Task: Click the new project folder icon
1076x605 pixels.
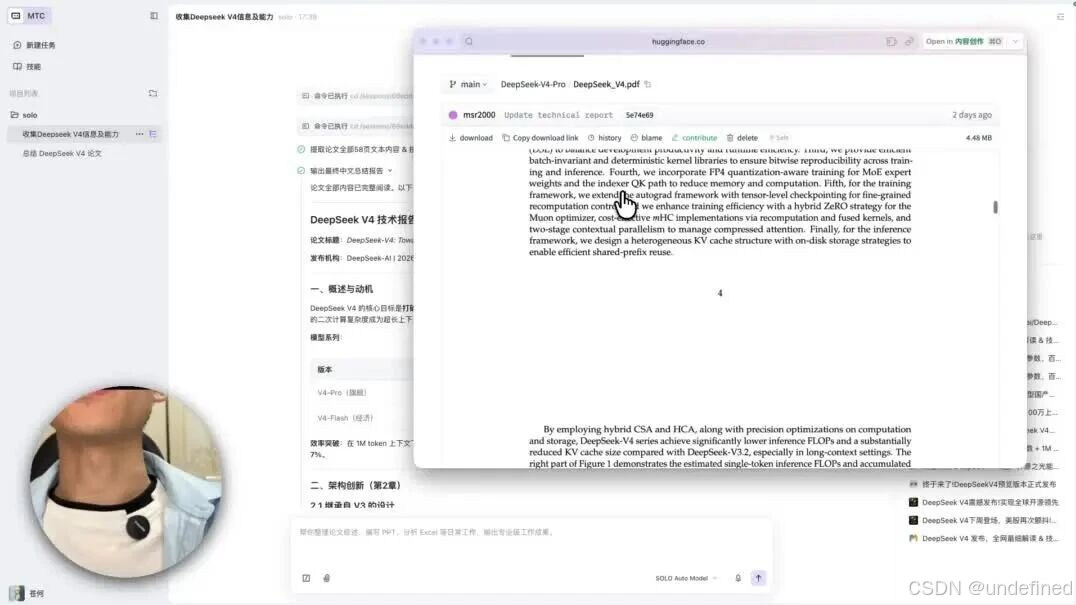Action: click(153, 93)
